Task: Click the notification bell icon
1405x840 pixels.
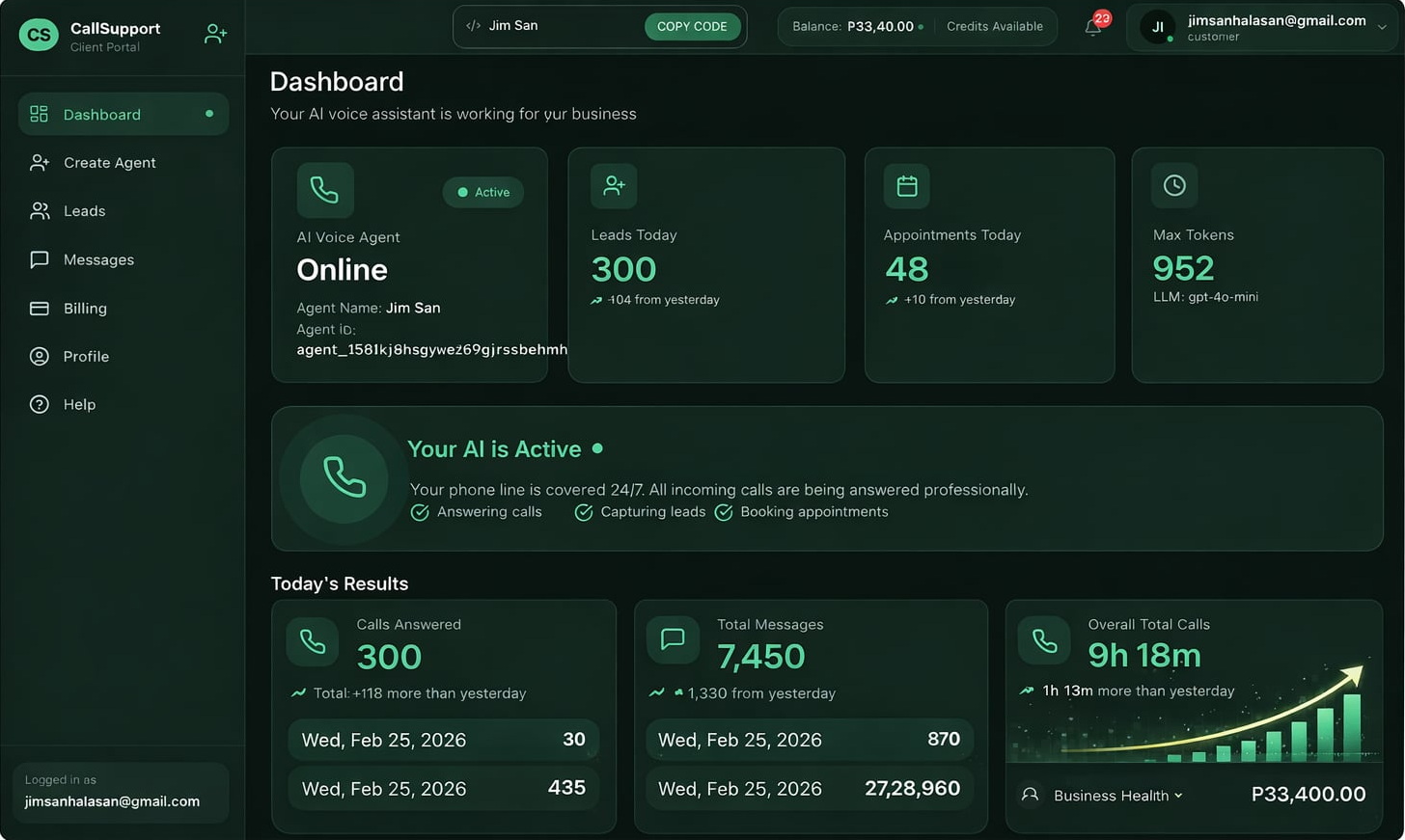Action: pyautogui.click(x=1092, y=27)
